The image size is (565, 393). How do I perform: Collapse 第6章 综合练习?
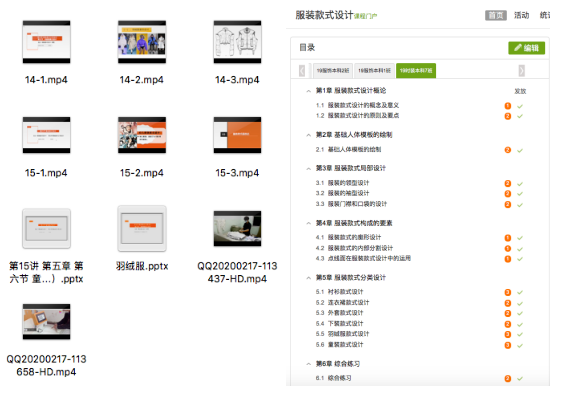(308, 364)
